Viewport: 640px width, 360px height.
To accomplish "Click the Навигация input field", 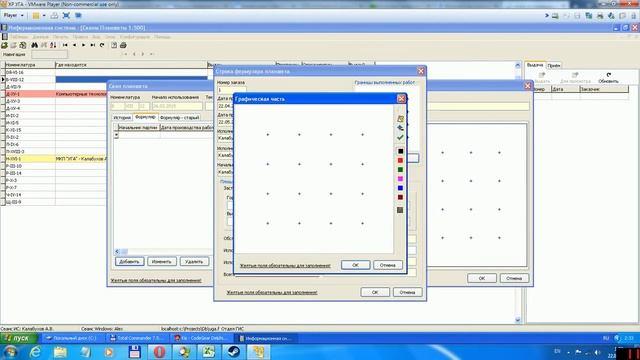I will (49, 54).
